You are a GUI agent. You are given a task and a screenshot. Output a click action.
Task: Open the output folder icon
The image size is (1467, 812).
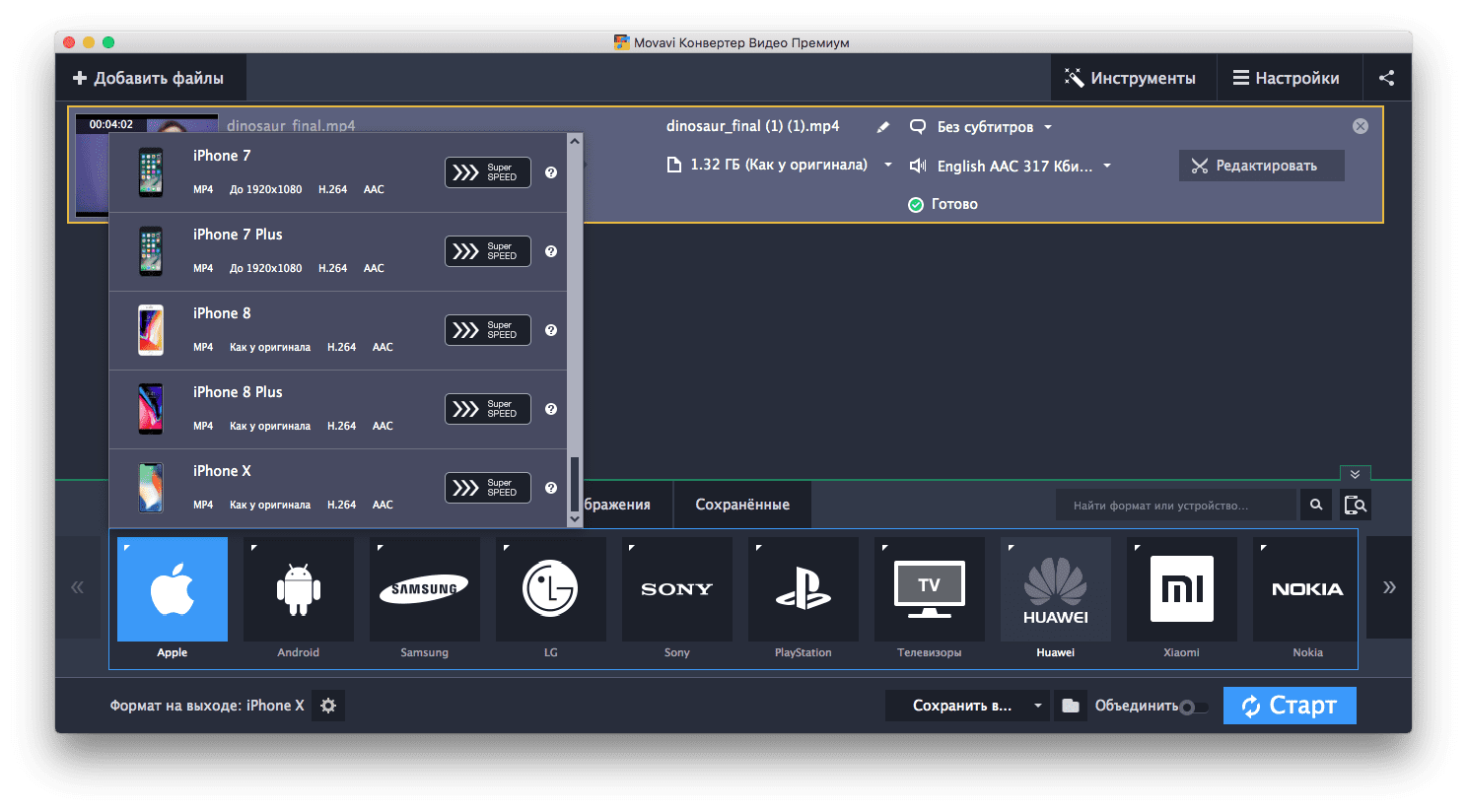tap(1070, 706)
